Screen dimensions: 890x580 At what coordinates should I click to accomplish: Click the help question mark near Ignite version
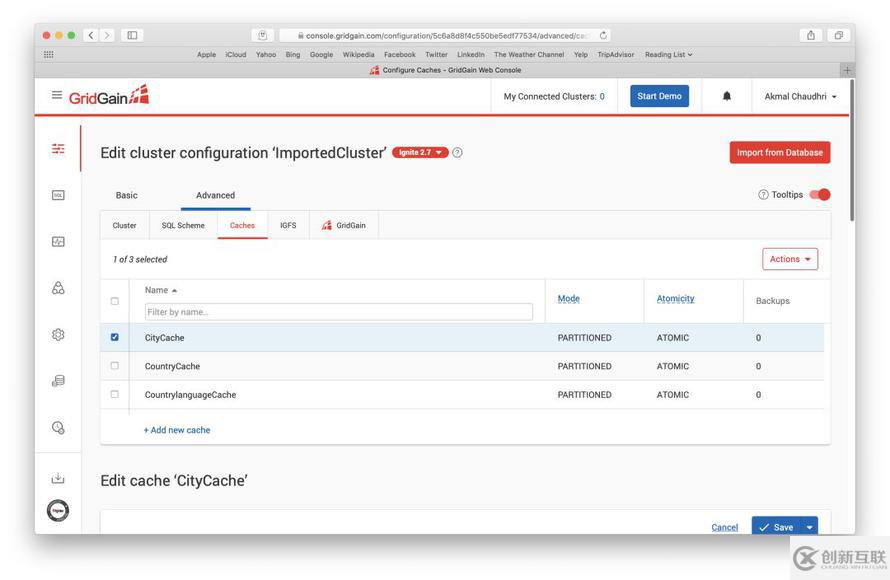[x=457, y=153]
